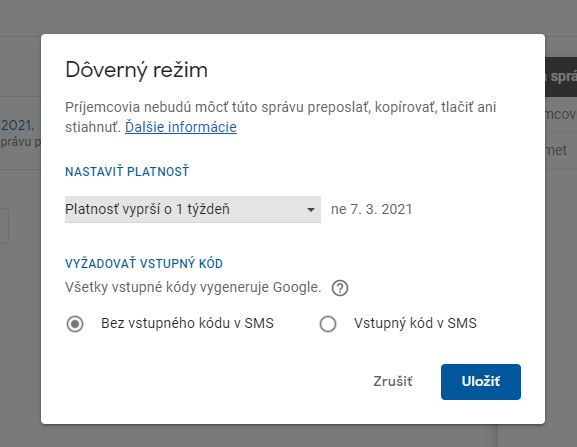
Task: Click the 'Vstupný kód v SMS' label text
Action: click(x=415, y=323)
